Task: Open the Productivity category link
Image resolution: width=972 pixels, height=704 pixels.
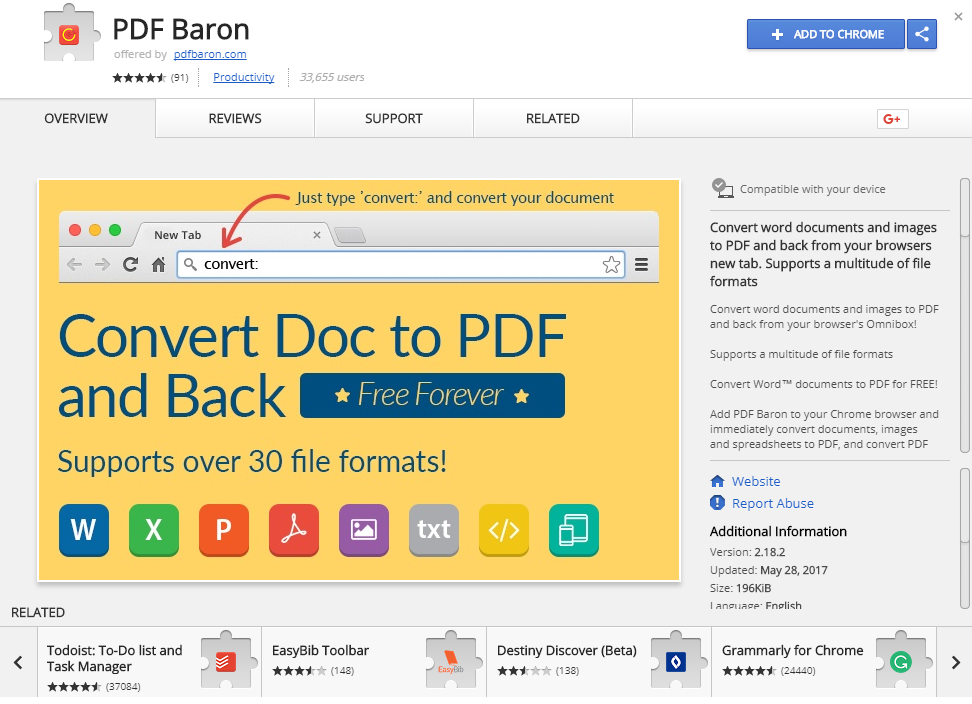Action: click(x=243, y=78)
